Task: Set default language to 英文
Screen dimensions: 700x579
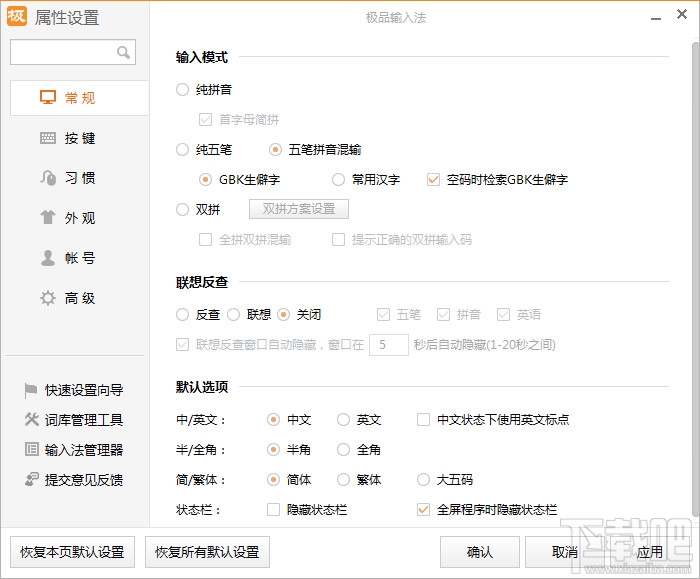Action: click(343, 420)
